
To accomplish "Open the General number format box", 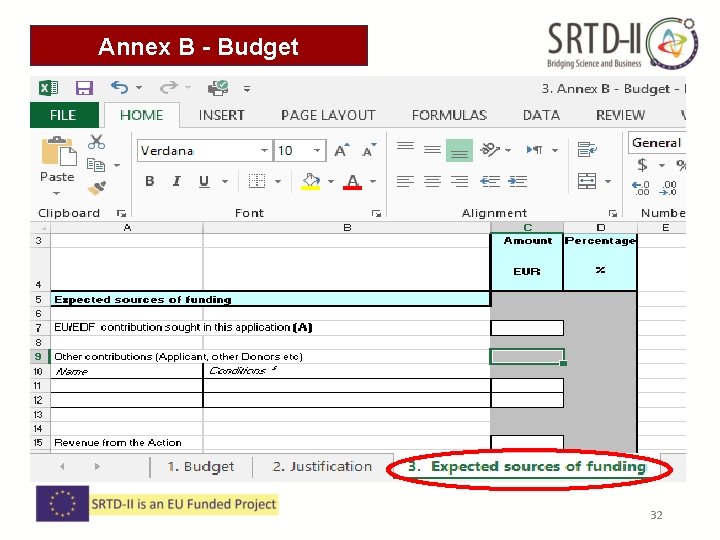I will click(657, 143).
